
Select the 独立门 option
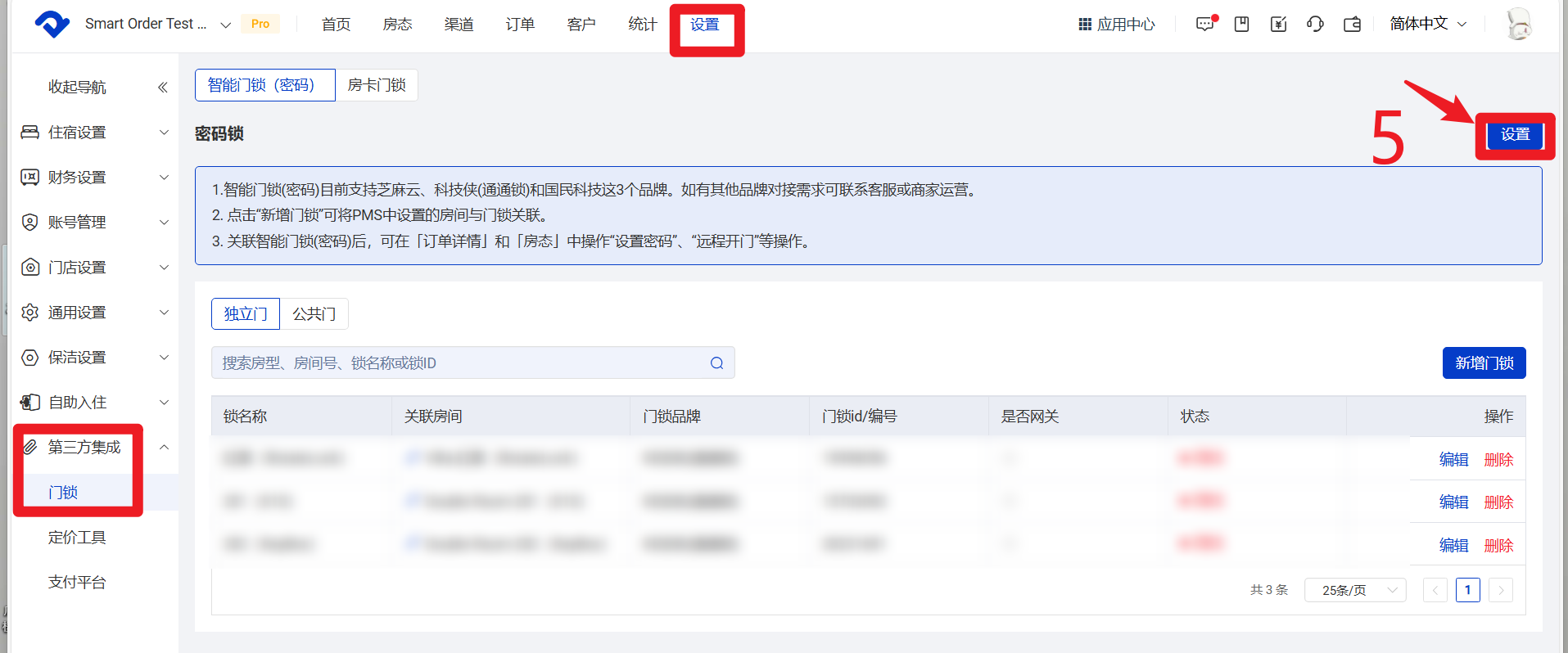246,314
